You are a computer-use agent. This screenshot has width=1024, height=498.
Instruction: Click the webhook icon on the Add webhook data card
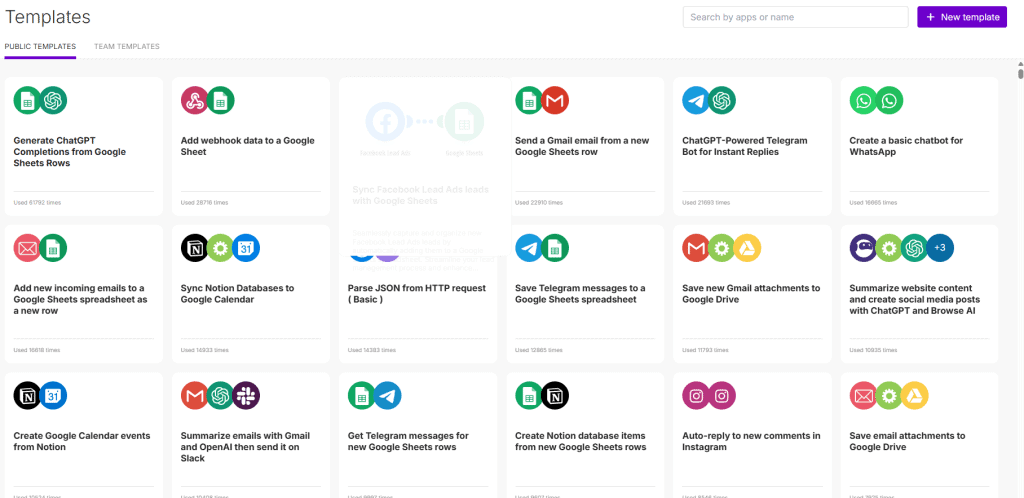click(195, 101)
